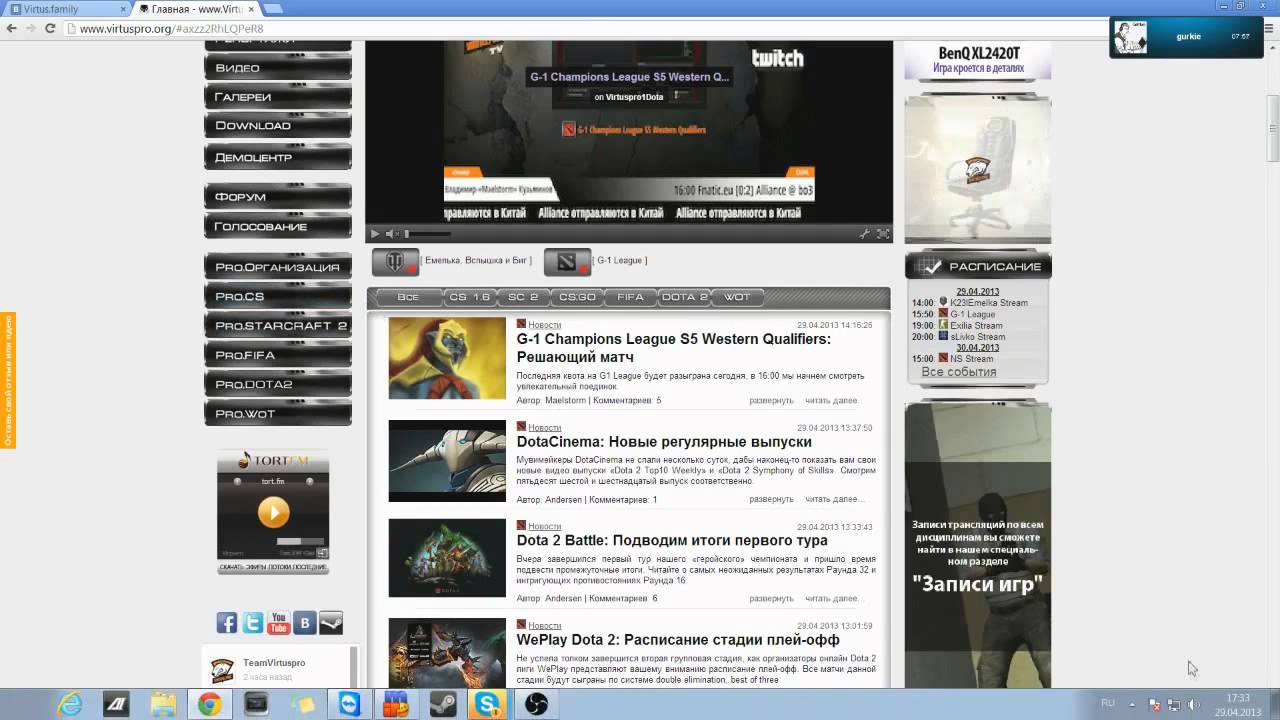The image size is (1280, 720).
Task: Open the Pro.FIFA sidebar menu
Action: (x=278, y=355)
